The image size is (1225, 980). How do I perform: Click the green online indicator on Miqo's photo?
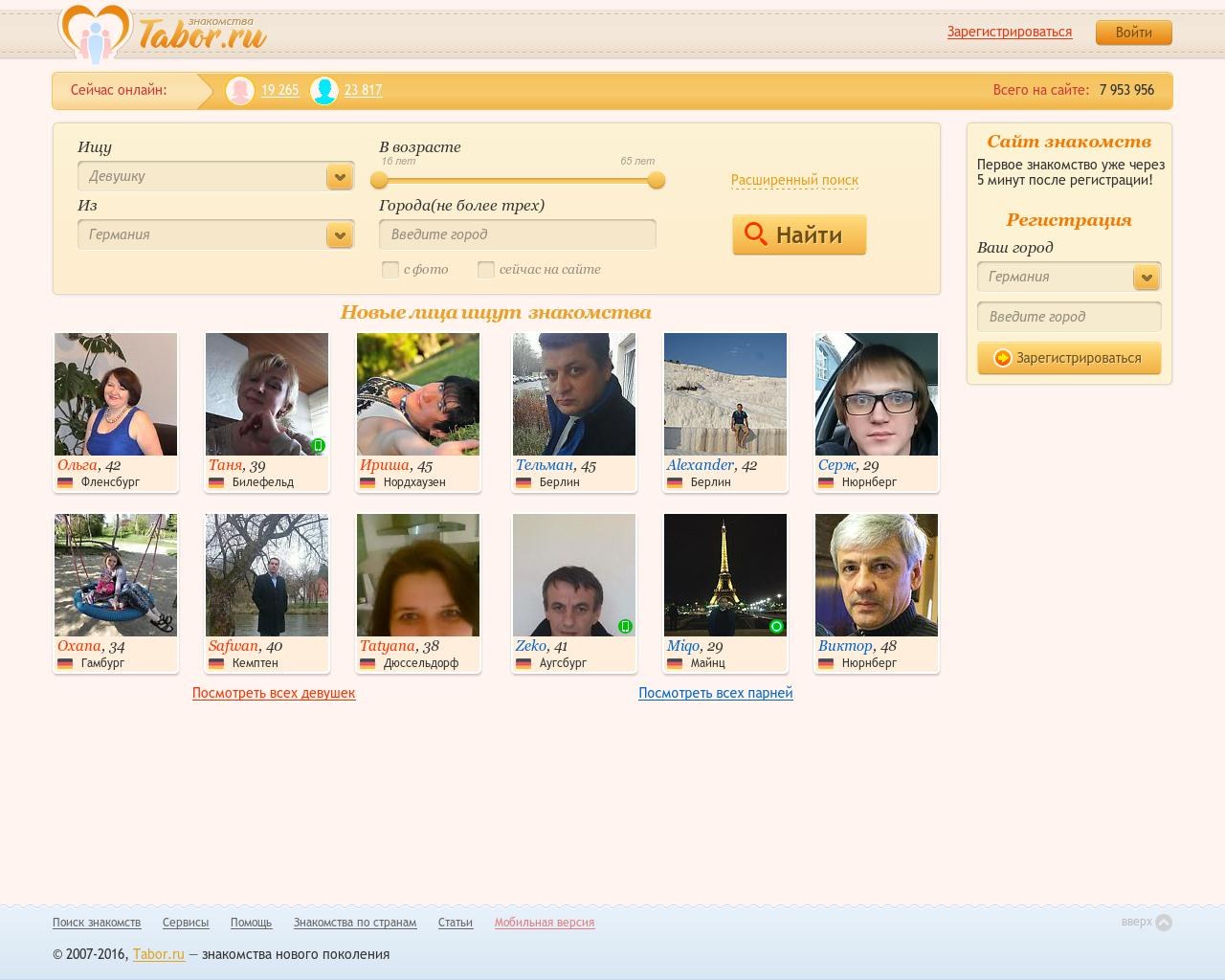(776, 626)
